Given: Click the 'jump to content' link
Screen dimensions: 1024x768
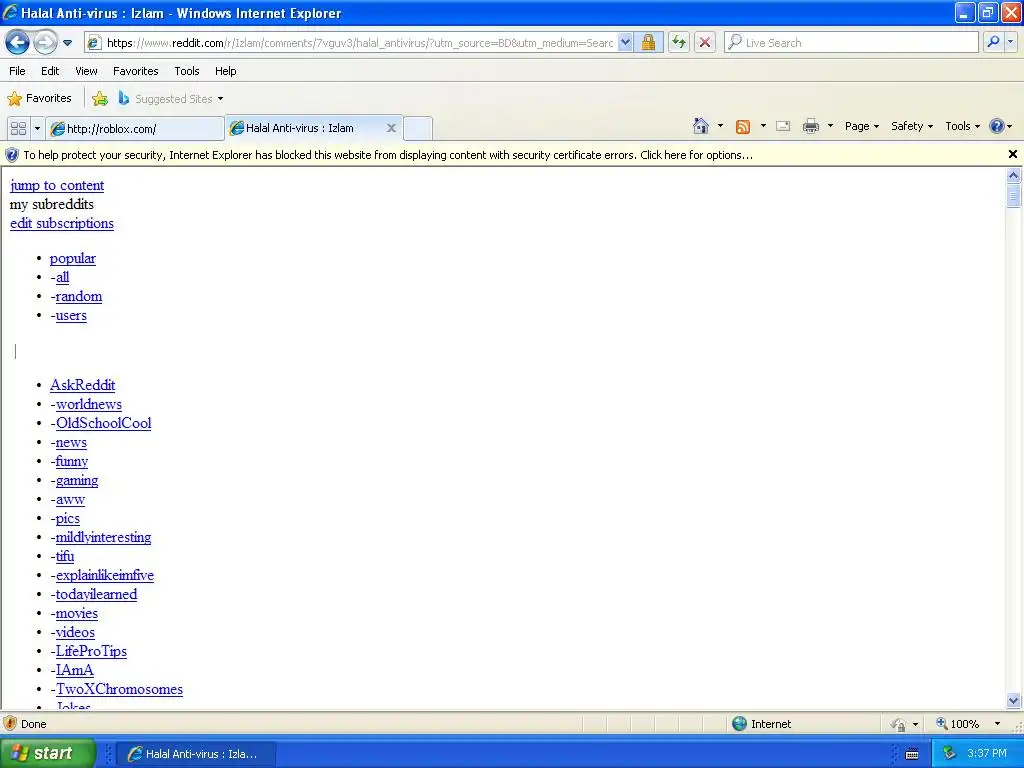Looking at the screenshot, I should [57, 185].
